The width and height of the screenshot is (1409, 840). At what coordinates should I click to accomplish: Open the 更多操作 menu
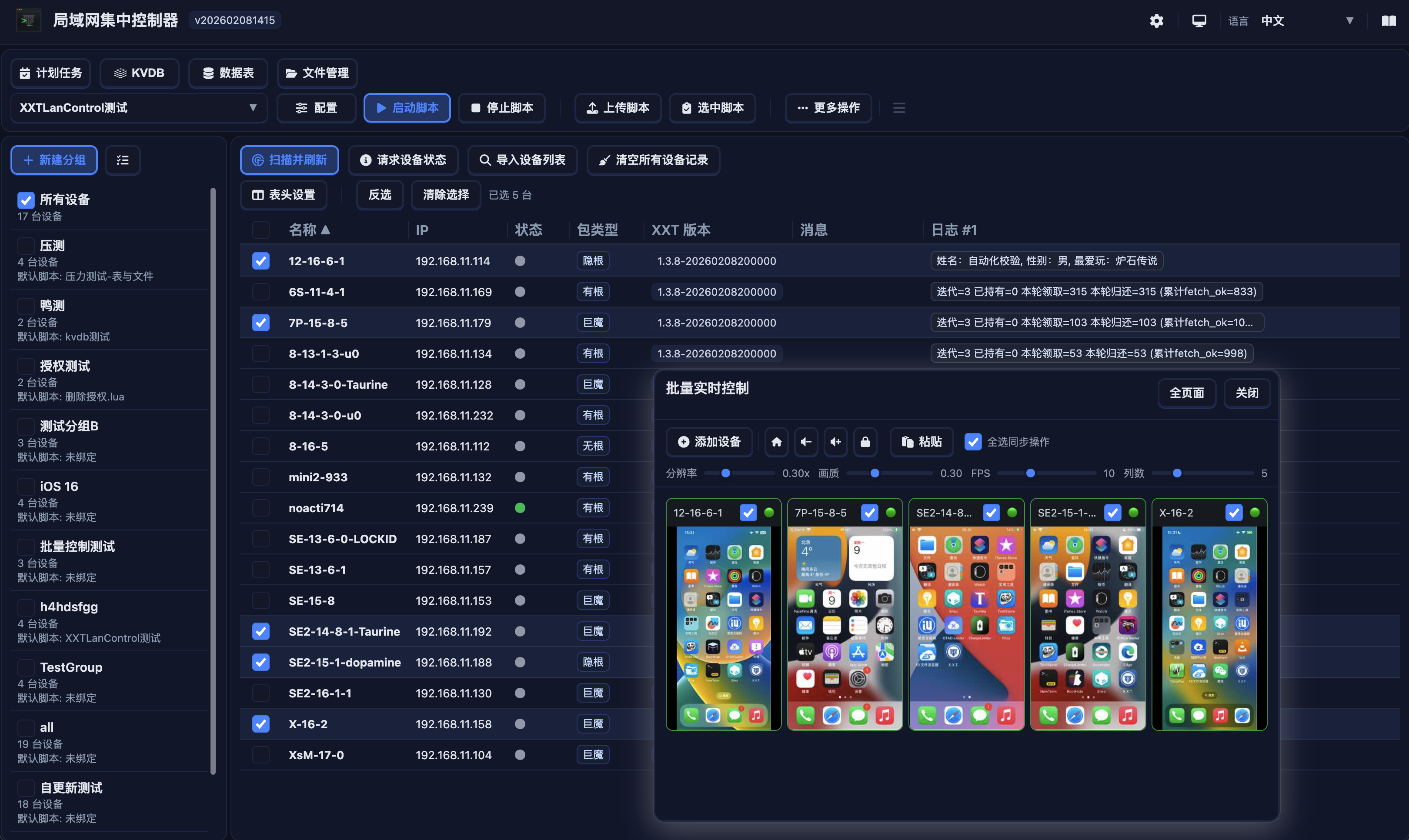coord(828,107)
